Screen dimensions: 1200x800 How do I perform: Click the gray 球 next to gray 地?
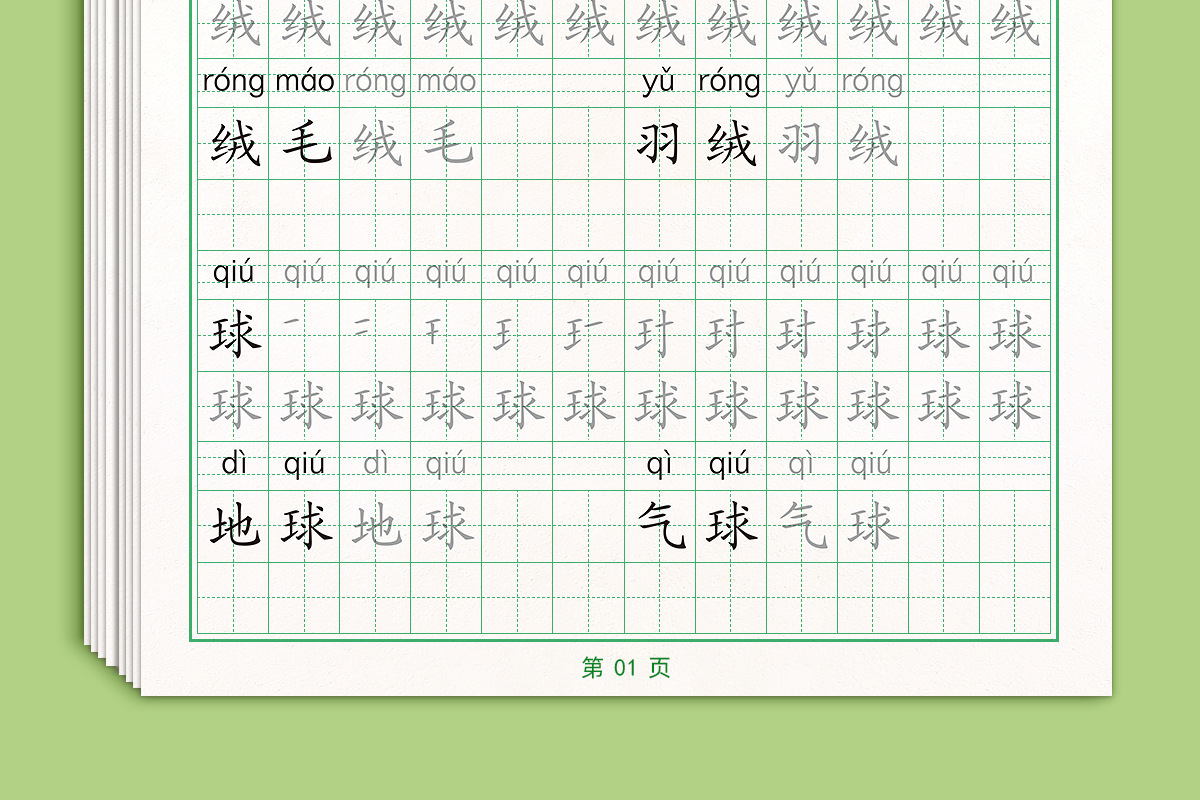[447, 526]
